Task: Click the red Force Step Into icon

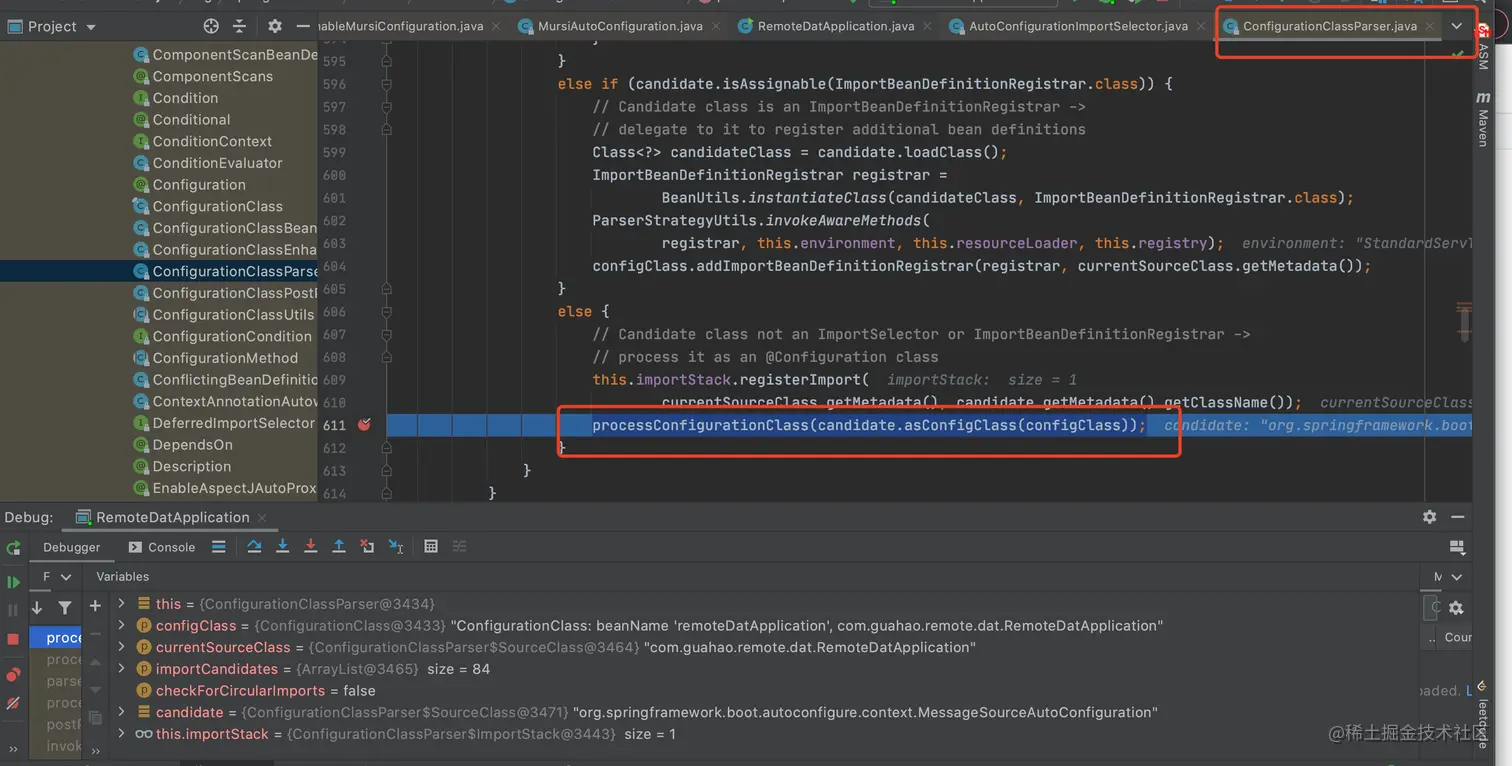Action: pyautogui.click(x=310, y=546)
